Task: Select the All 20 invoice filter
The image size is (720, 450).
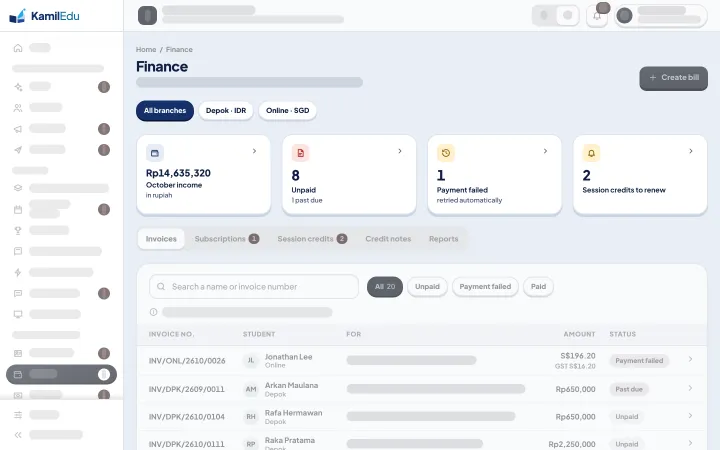Action: pyautogui.click(x=385, y=287)
